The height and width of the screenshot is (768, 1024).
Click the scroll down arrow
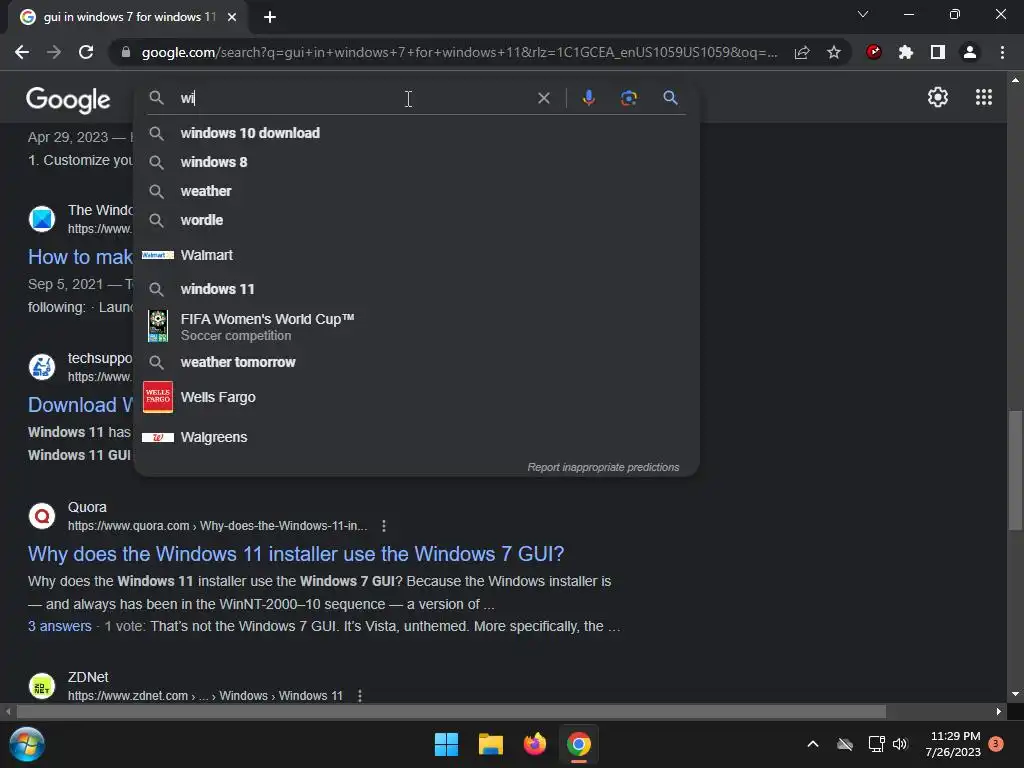click(x=1015, y=694)
